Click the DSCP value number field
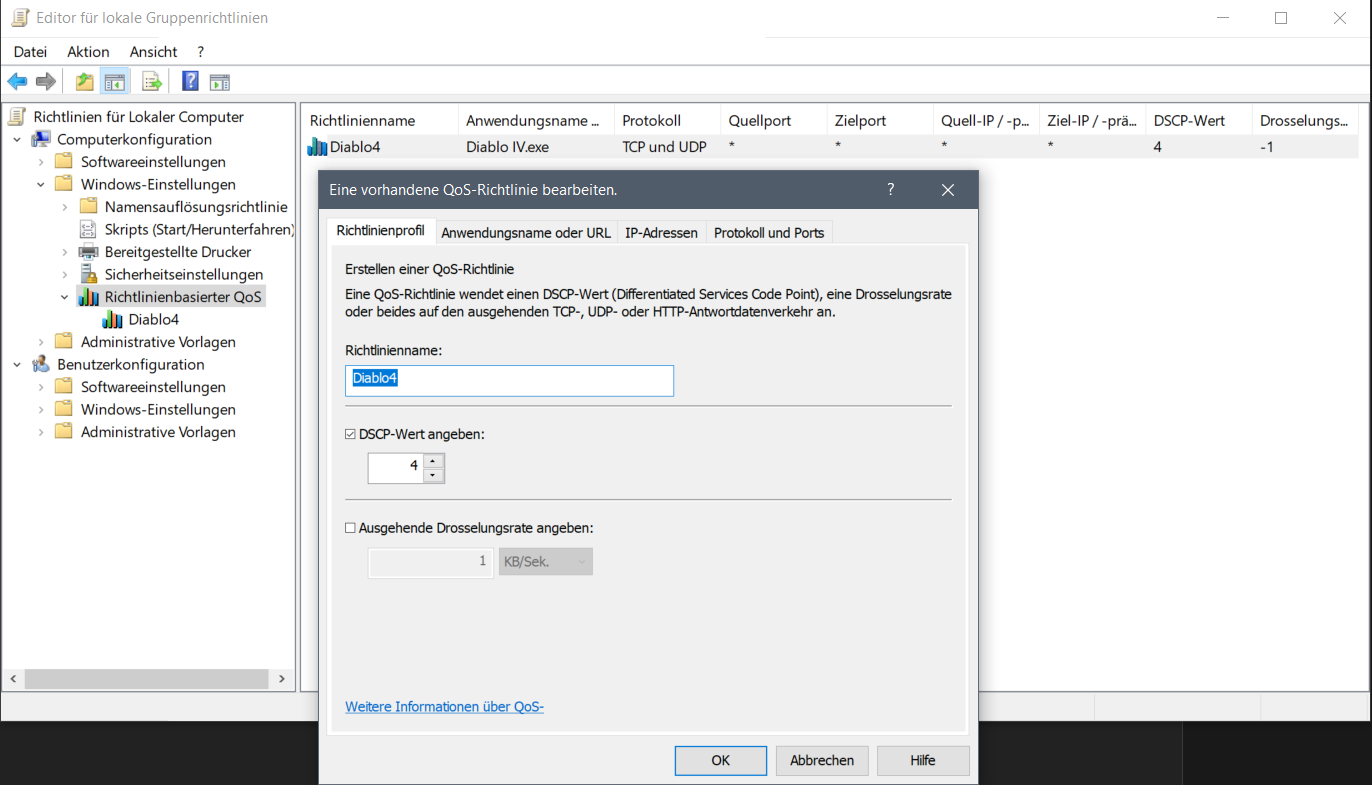The image size is (1372, 785). (395, 468)
